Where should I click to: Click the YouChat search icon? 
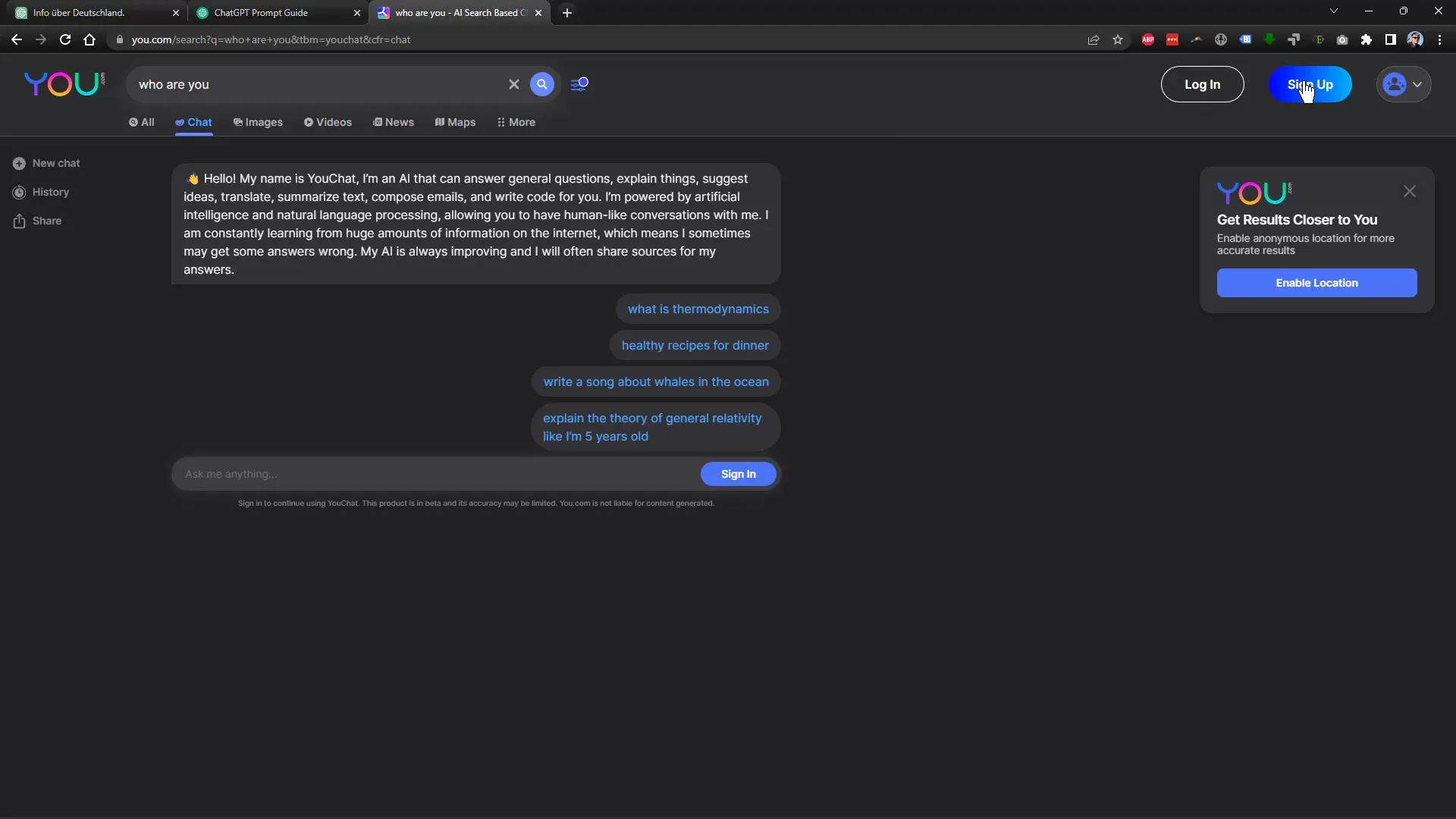[x=542, y=84]
